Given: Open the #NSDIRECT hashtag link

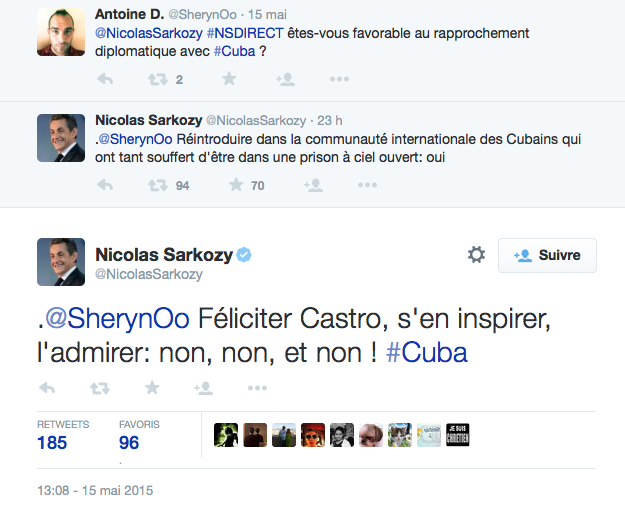Looking at the screenshot, I should [x=244, y=33].
